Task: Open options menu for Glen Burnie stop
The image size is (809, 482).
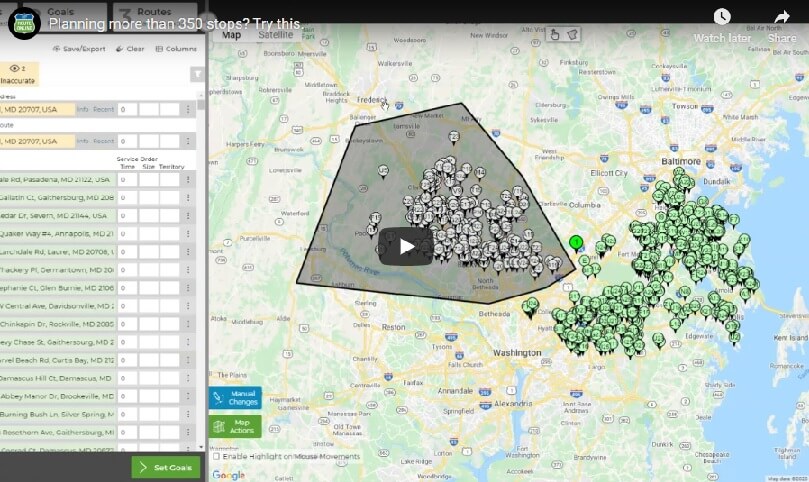Action: coord(188,288)
